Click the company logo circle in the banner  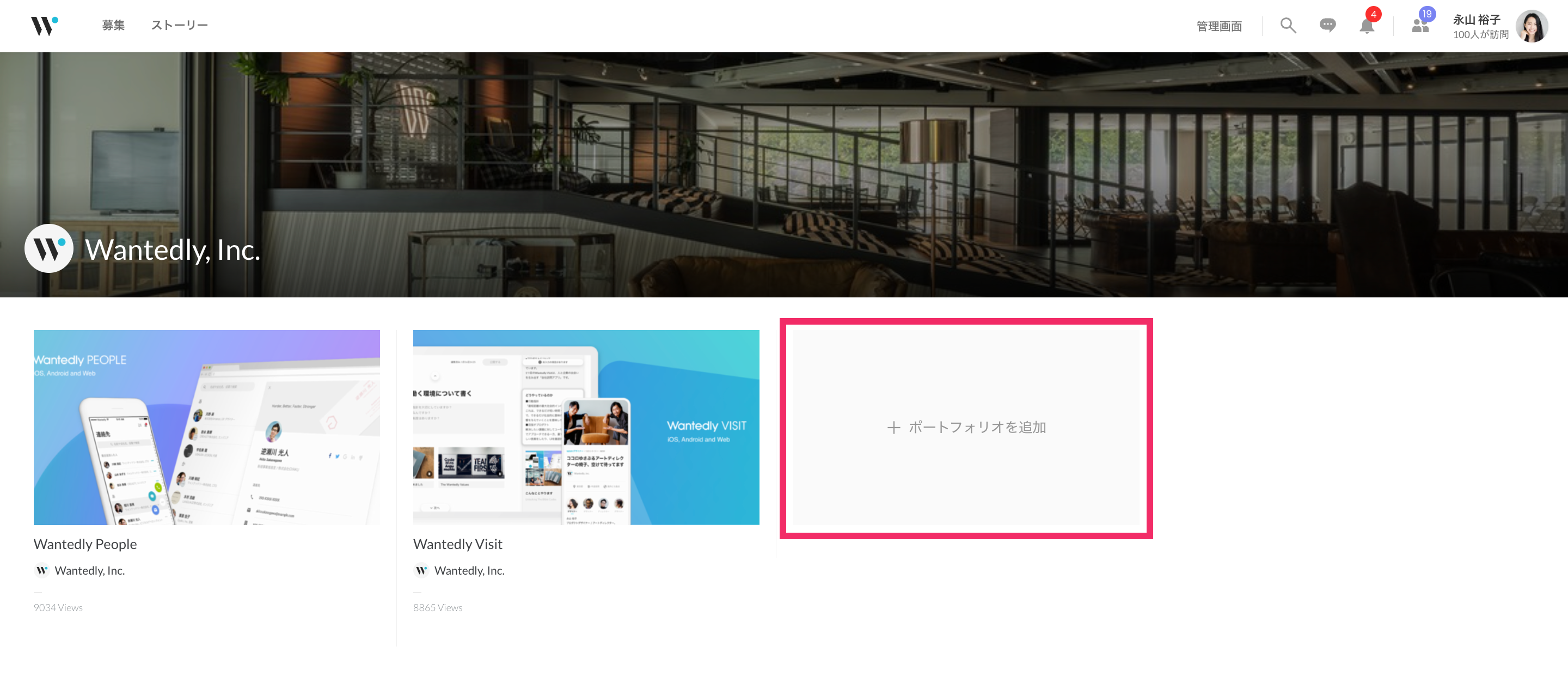coord(48,248)
